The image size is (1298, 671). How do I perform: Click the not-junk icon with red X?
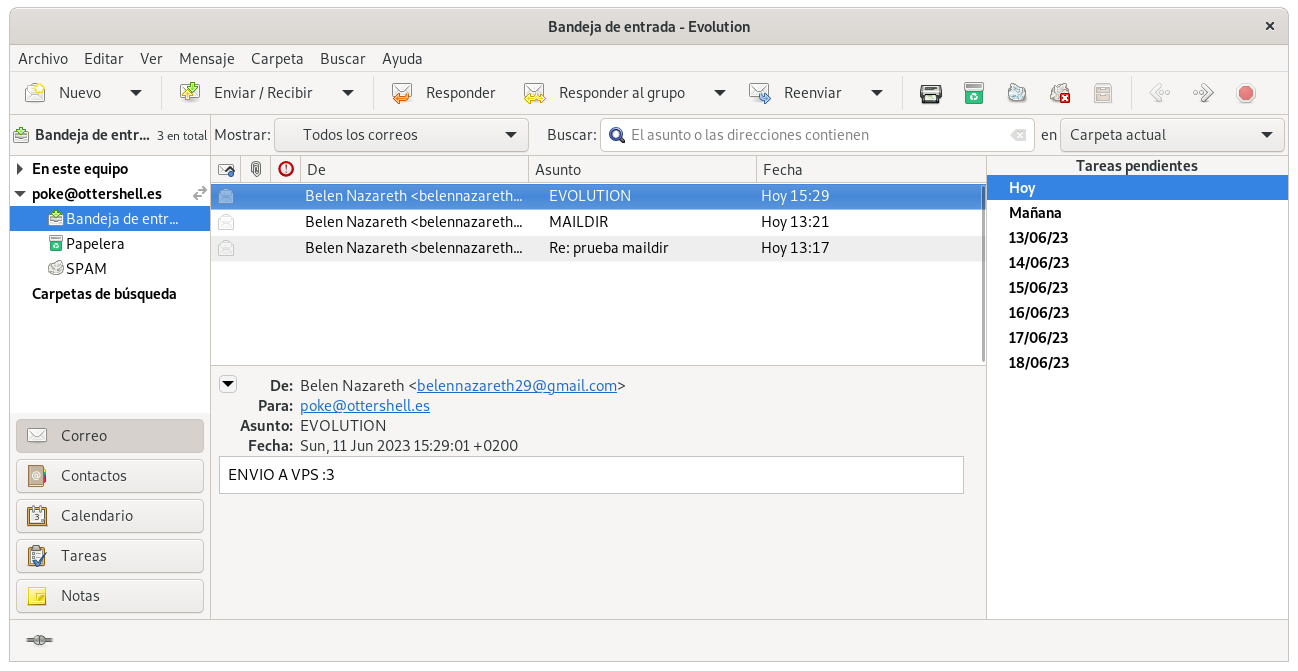1060,93
